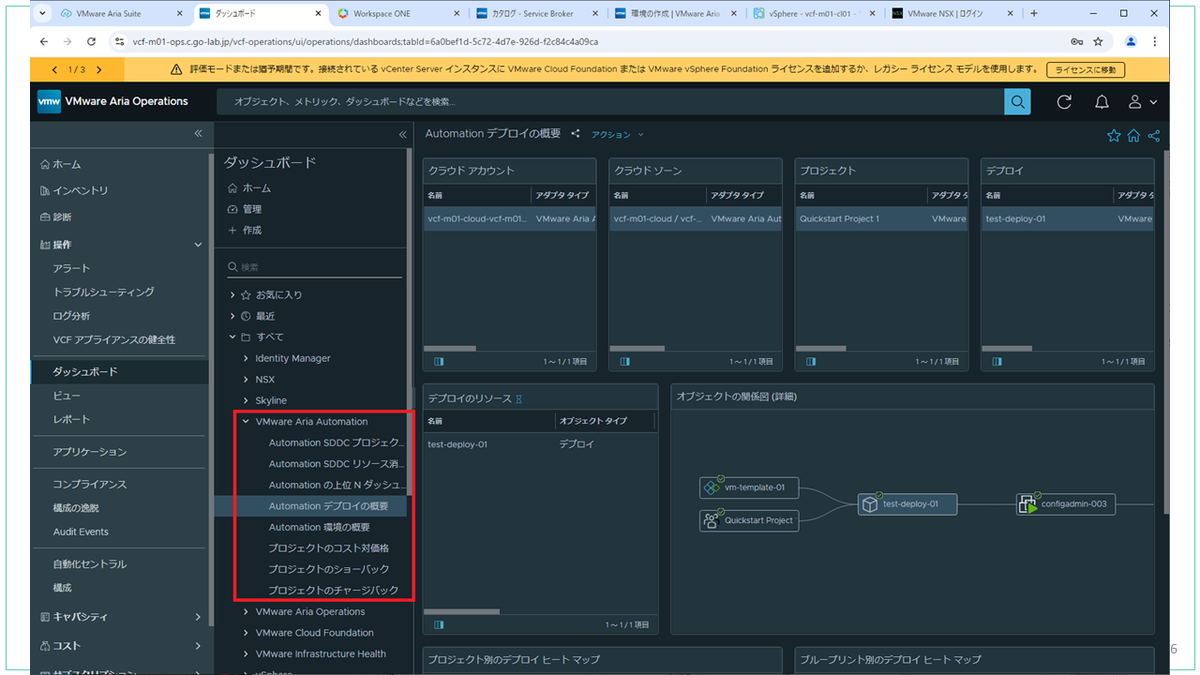1200x675 pixels.
Task: Set dashboard as home using house icon
Action: pos(1134,136)
